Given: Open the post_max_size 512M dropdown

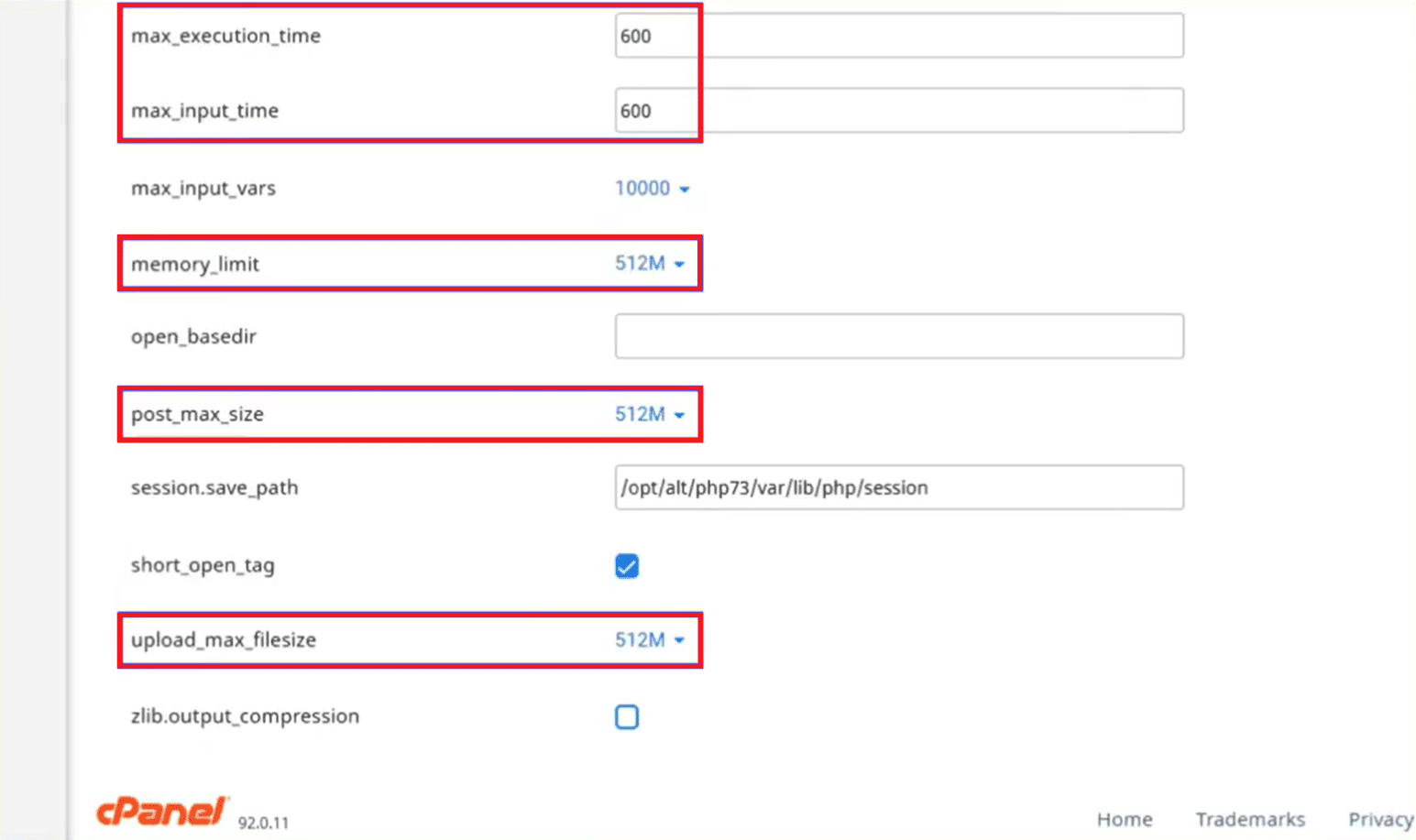Looking at the screenshot, I should [650, 414].
